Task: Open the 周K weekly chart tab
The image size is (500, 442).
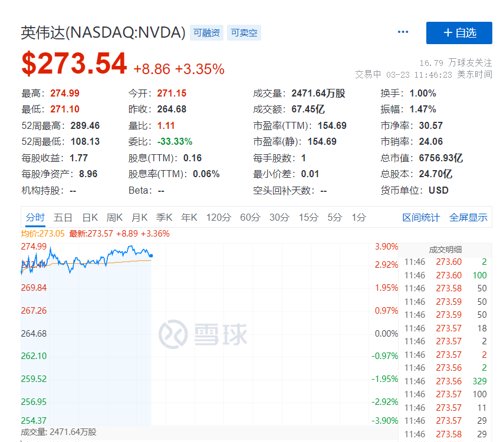Action: click(x=114, y=218)
